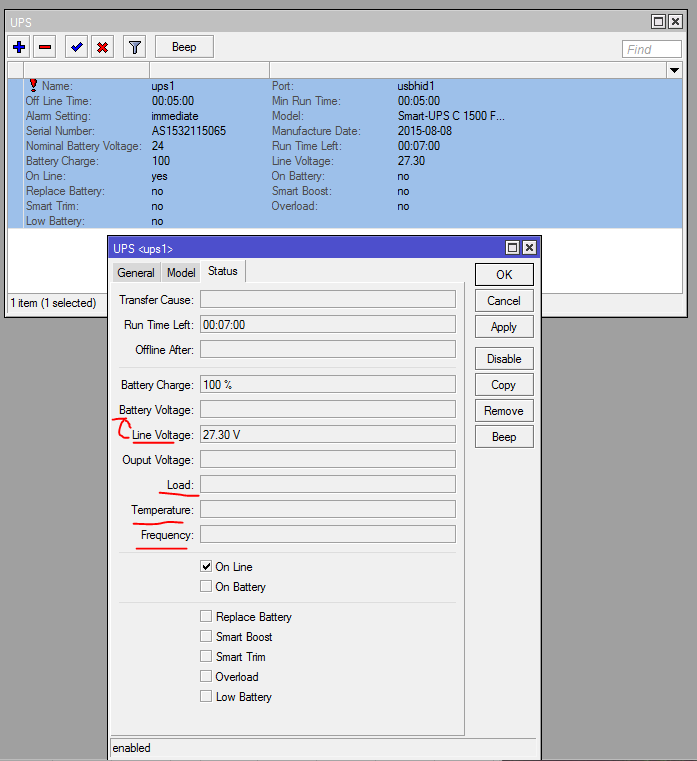Toggle the Low Battery checkbox
This screenshot has height=761, width=697.
(x=206, y=696)
